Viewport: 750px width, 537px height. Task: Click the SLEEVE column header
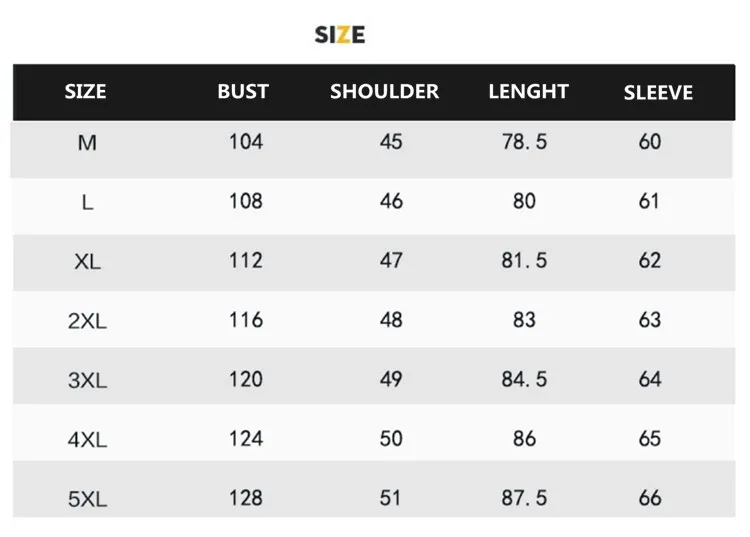pos(658,92)
